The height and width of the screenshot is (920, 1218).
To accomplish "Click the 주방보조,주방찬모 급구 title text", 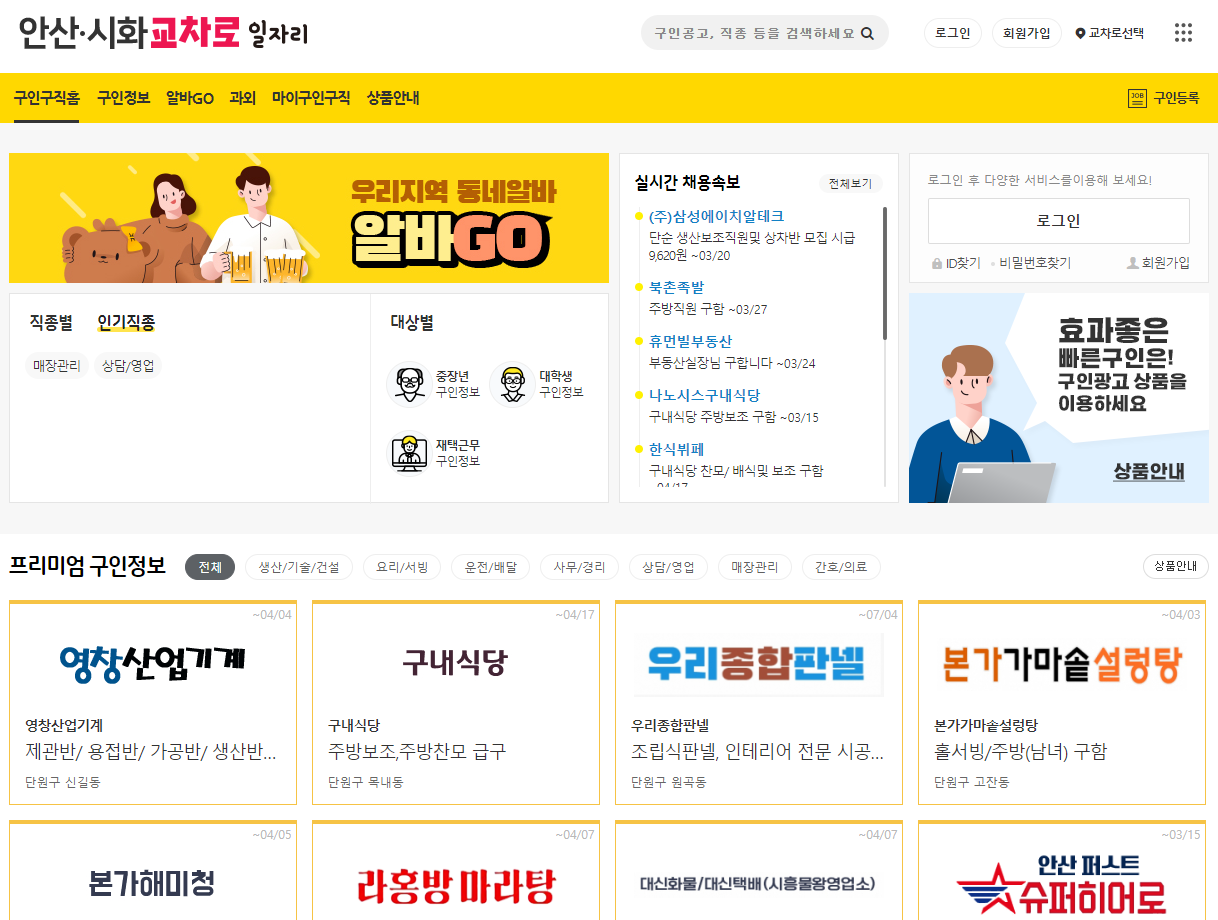I will 417,752.
